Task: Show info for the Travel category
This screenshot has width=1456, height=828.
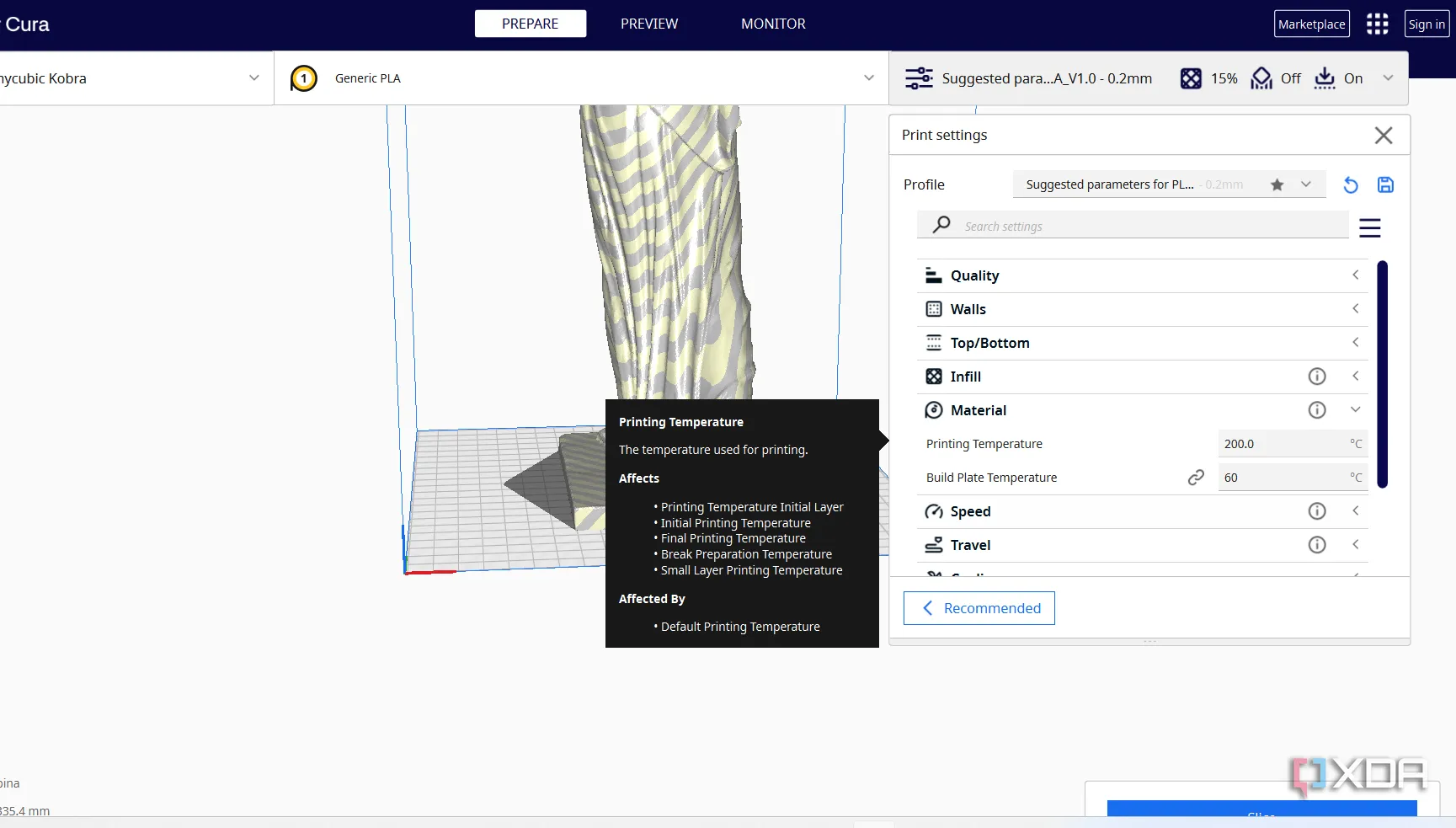Action: [x=1317, y=545]
